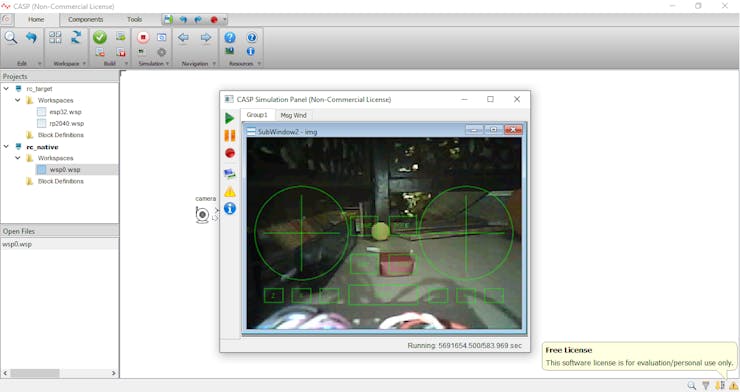740x392 pixels.
Task: Click the status bar filter funnel icon
Action: [x=706, y=386]
